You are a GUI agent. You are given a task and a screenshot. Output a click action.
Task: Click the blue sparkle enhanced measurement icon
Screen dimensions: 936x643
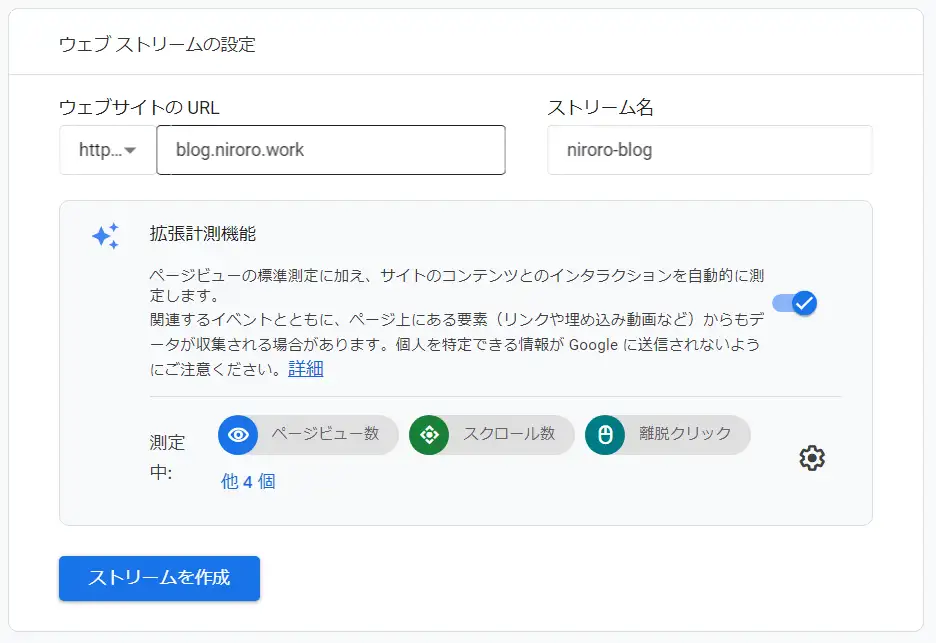point(105,236)
